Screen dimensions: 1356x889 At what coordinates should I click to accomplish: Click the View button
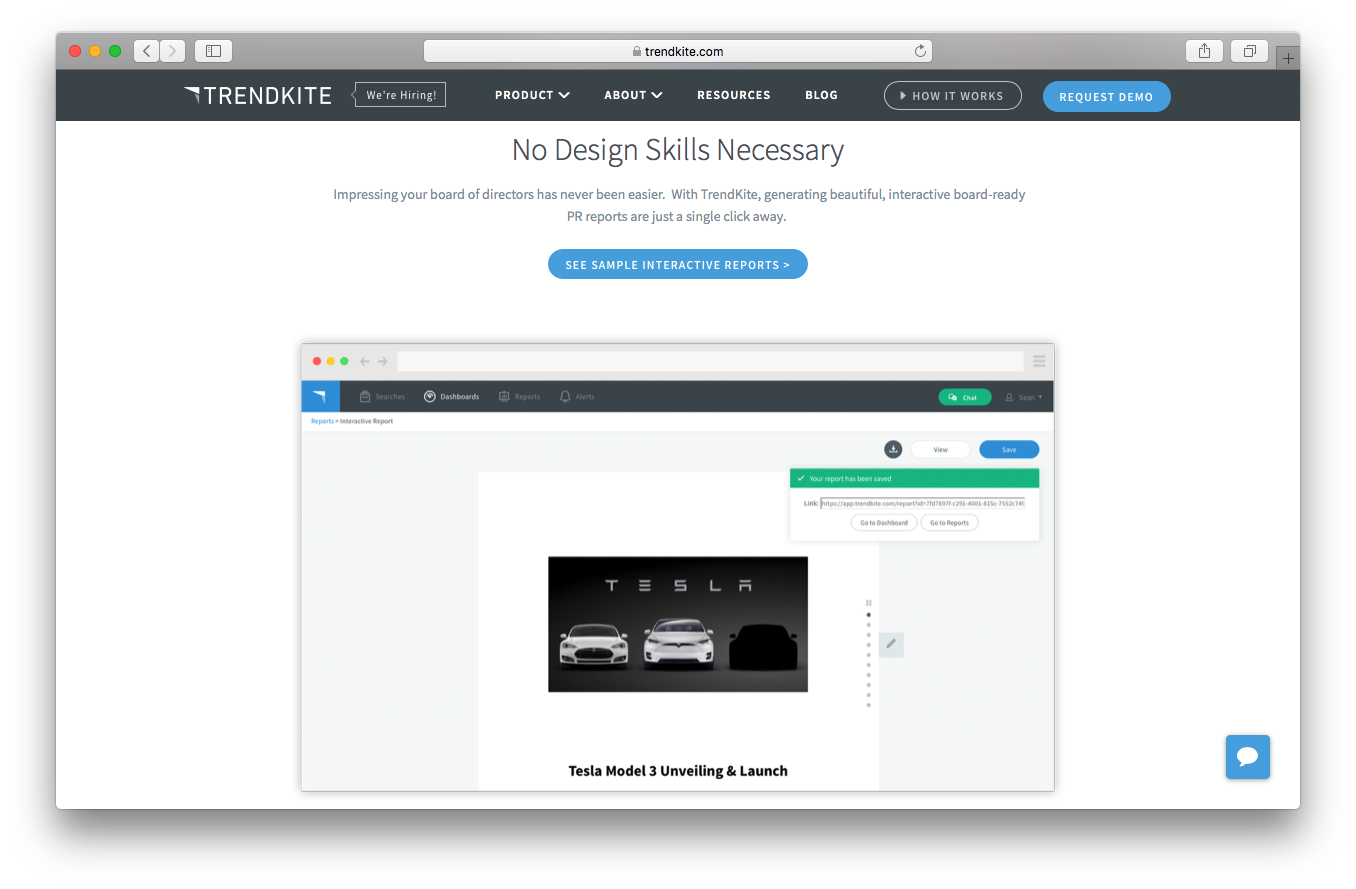click(940, 450)
